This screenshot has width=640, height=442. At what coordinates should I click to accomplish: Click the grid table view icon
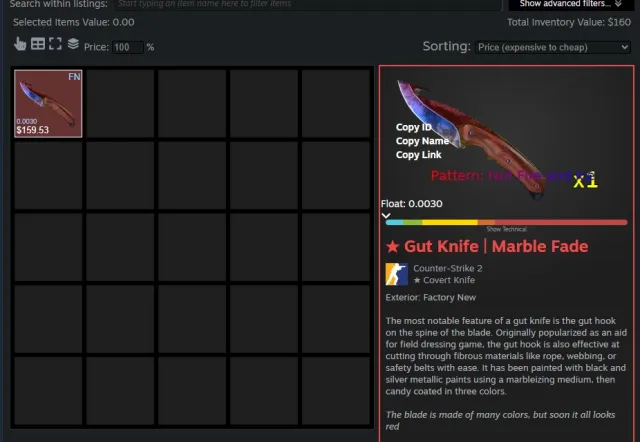tap(38, 44)
